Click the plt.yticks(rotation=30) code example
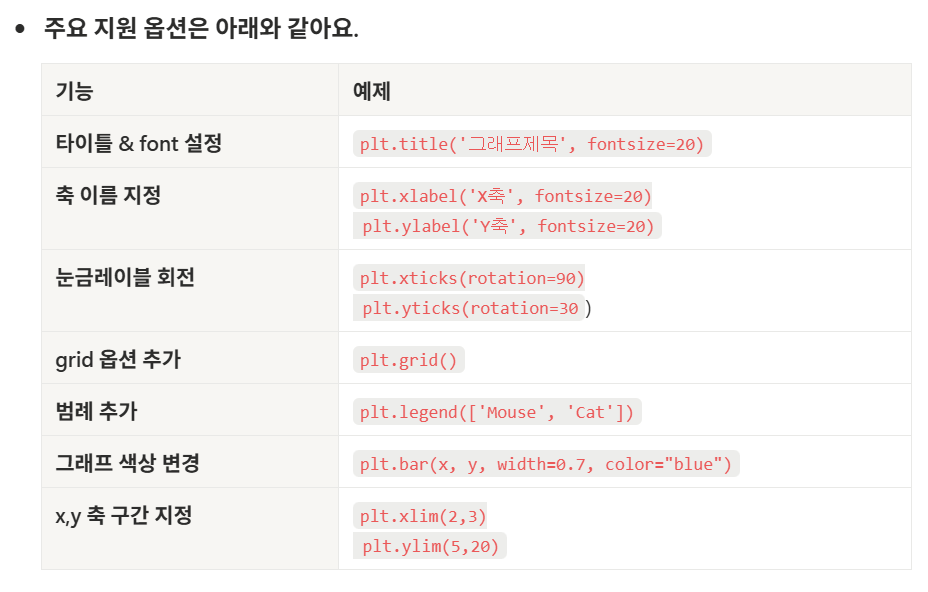This screenshot has height=592, width=928. click(x=470, y=308)
